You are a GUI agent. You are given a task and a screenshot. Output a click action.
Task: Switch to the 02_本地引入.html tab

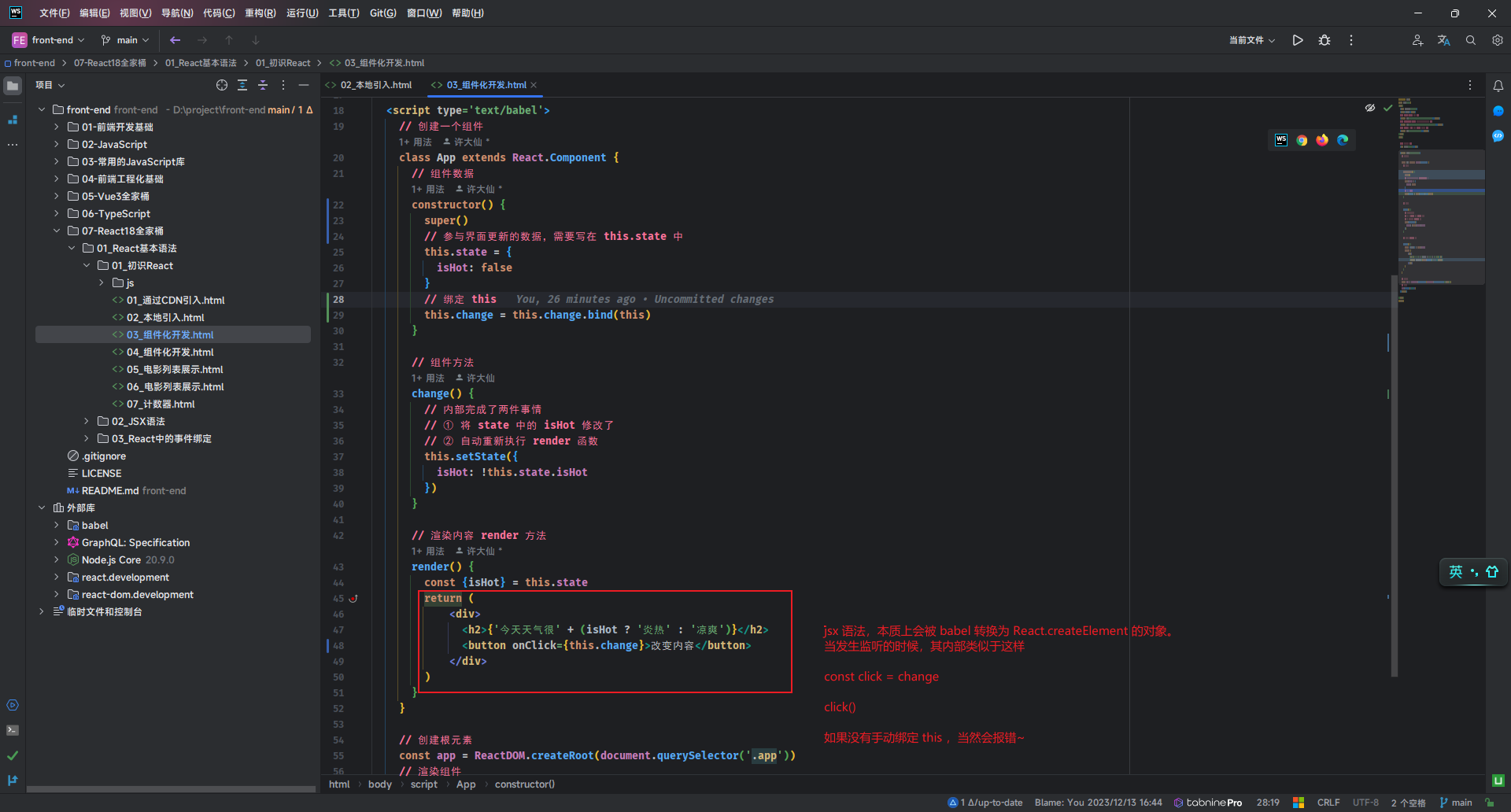pos(375,85)
